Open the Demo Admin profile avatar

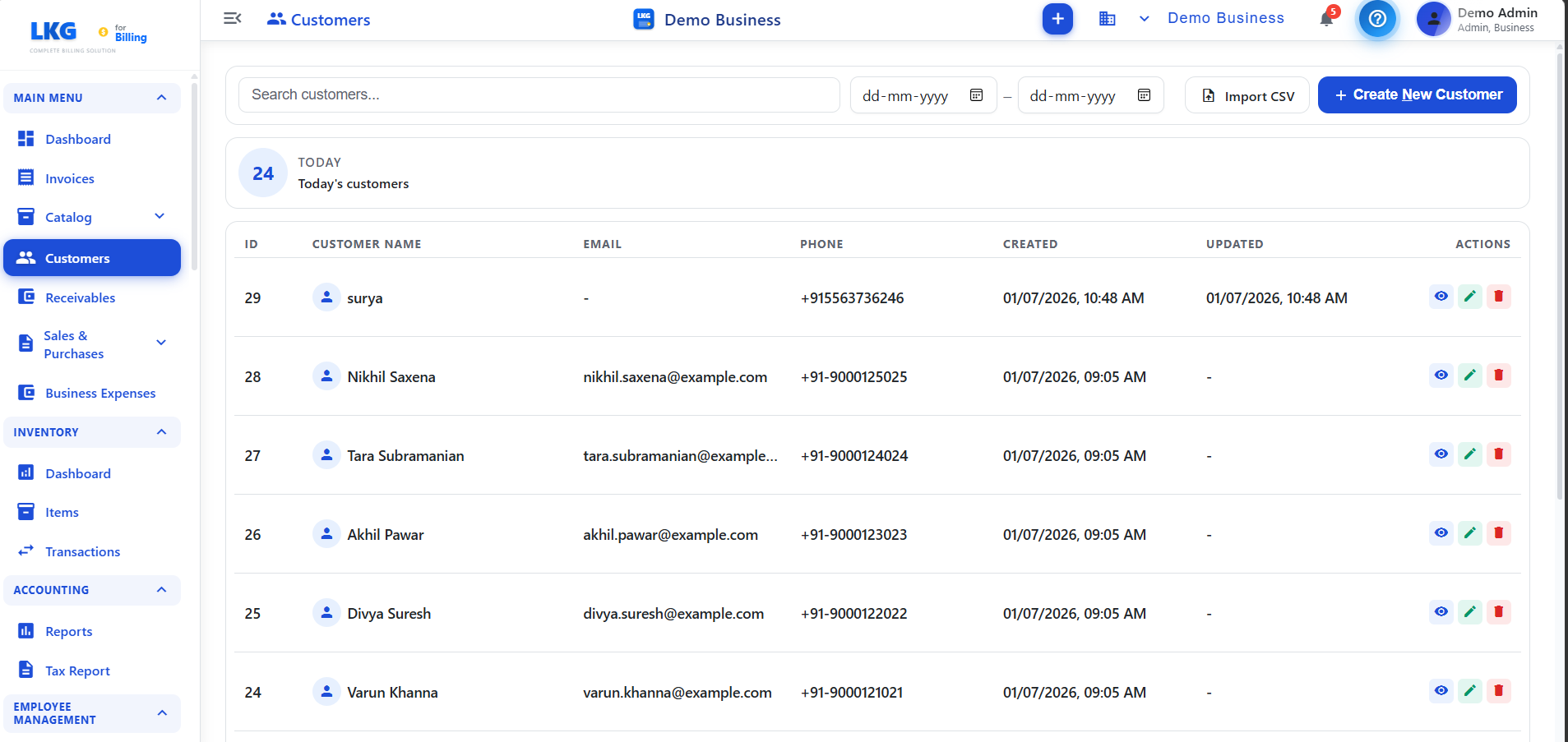click(x=1433, y=19)
